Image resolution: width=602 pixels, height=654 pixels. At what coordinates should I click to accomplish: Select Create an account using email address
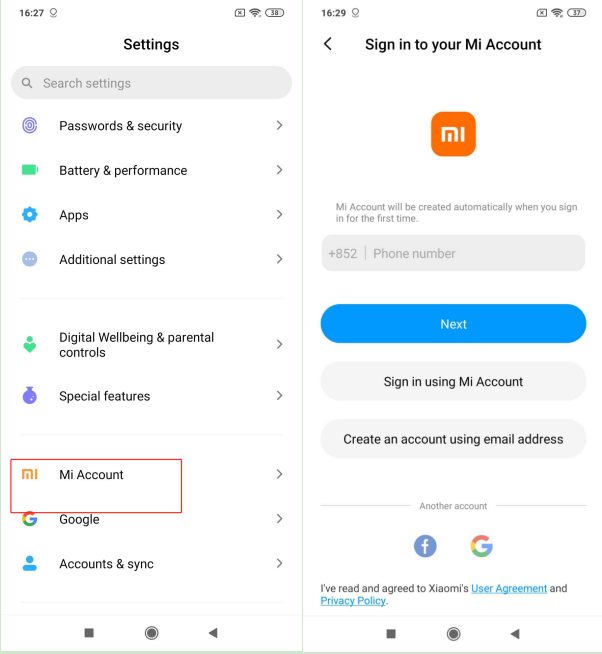click(453, 439)
